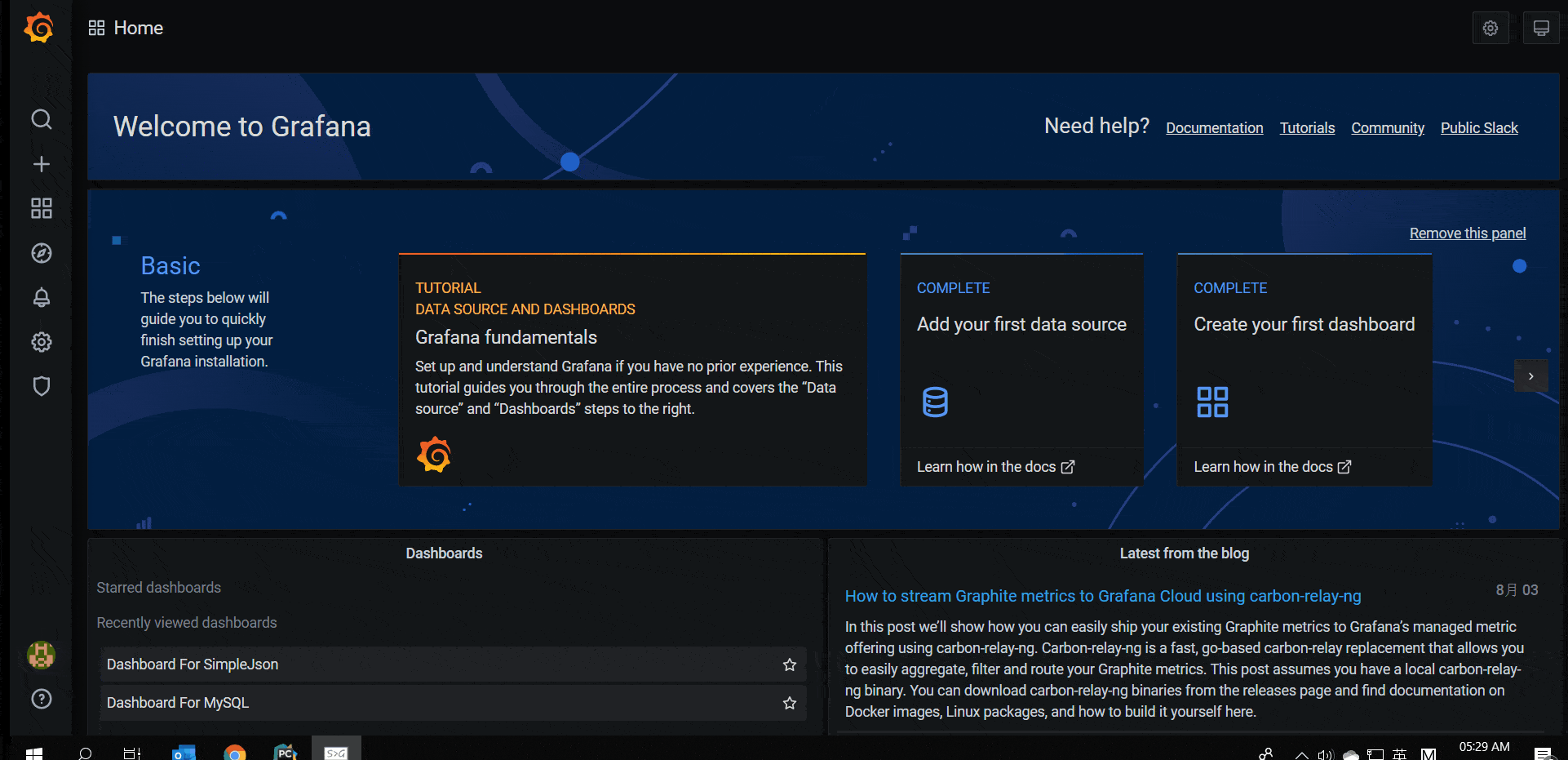Open the carbon-relay-ng blog post

1103,596
